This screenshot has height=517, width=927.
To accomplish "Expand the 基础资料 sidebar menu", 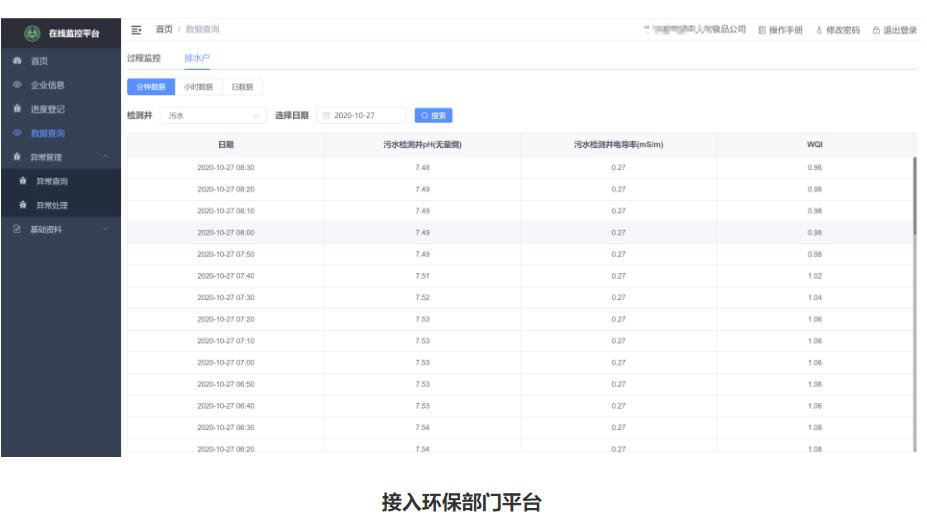I will click(105, 230).
